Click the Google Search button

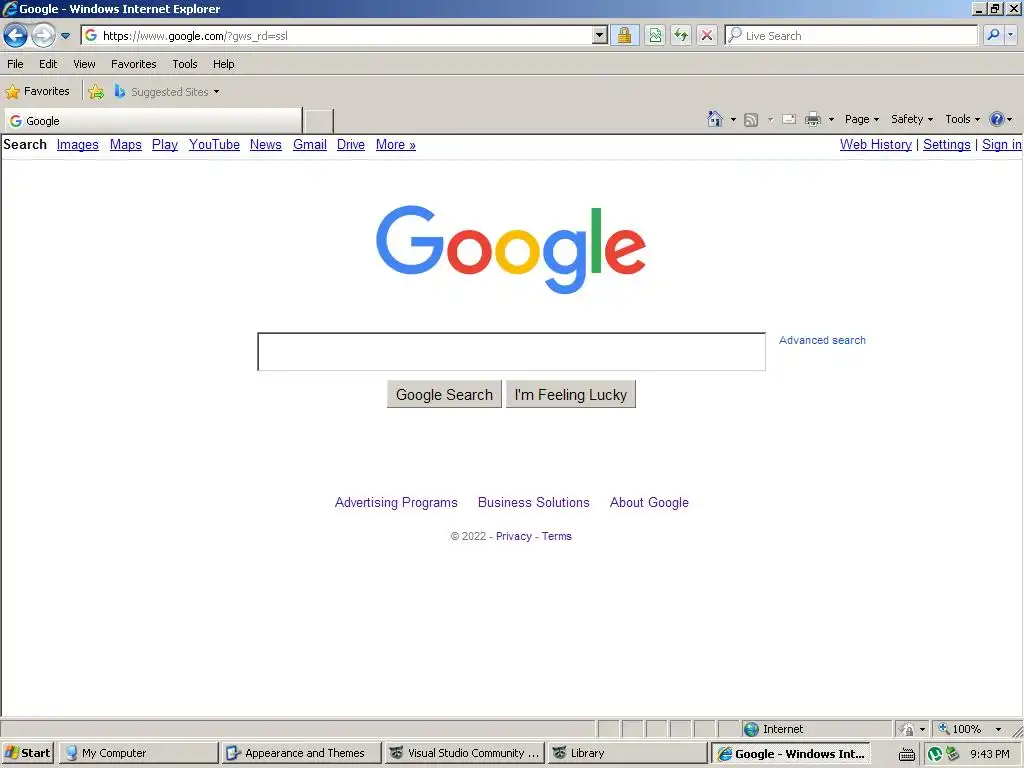(444, 394)
